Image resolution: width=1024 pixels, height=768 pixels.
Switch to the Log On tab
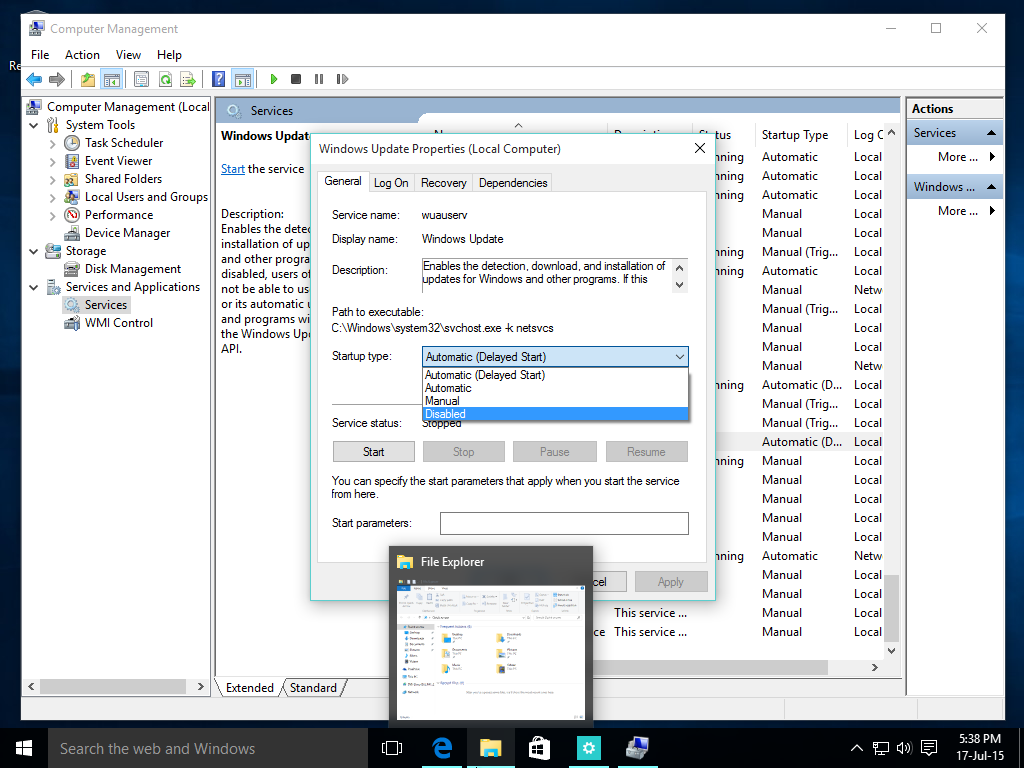click(391, 183)
